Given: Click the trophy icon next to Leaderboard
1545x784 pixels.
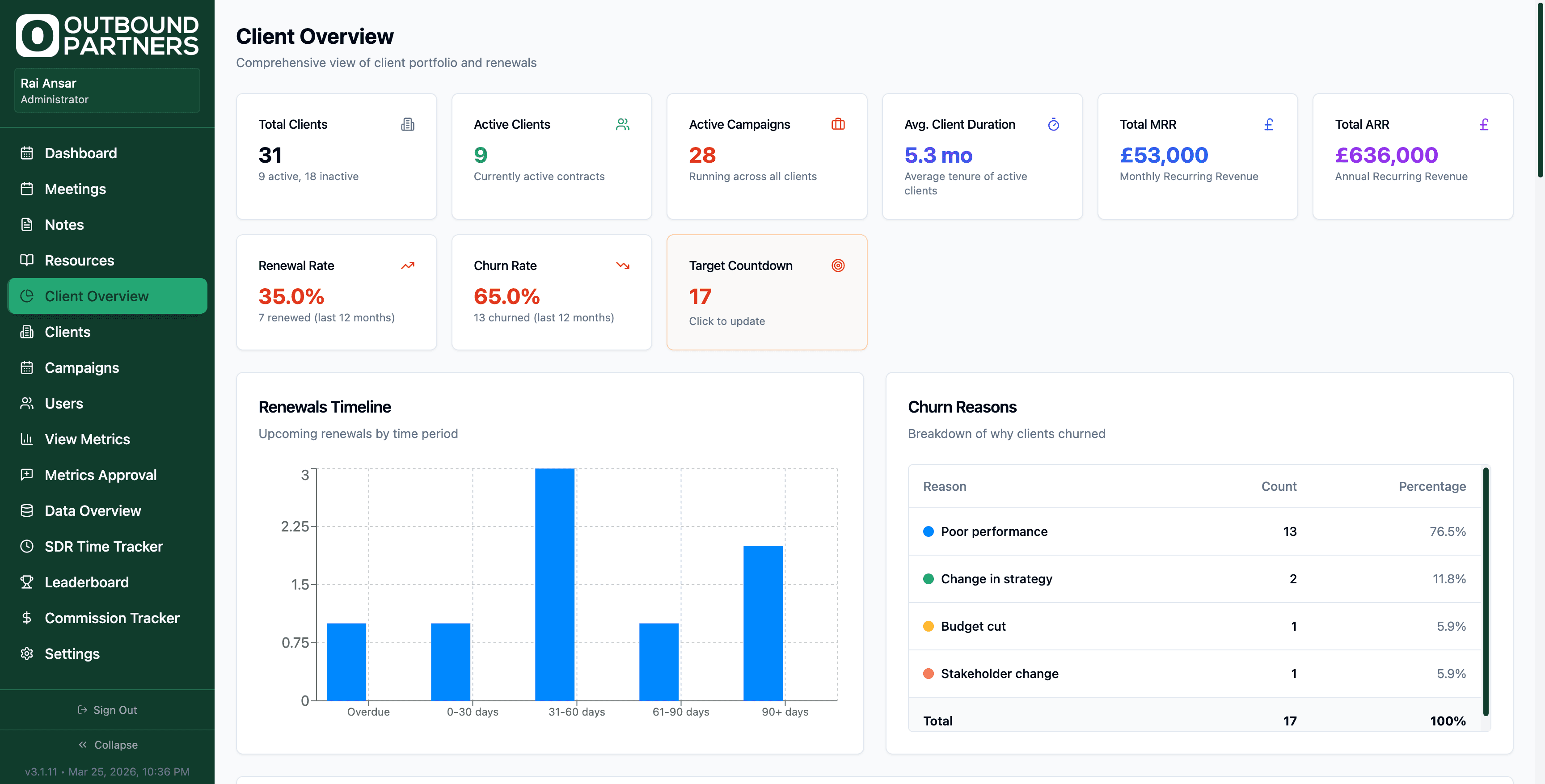Looking at the screenshot, I should coord(26,582).
